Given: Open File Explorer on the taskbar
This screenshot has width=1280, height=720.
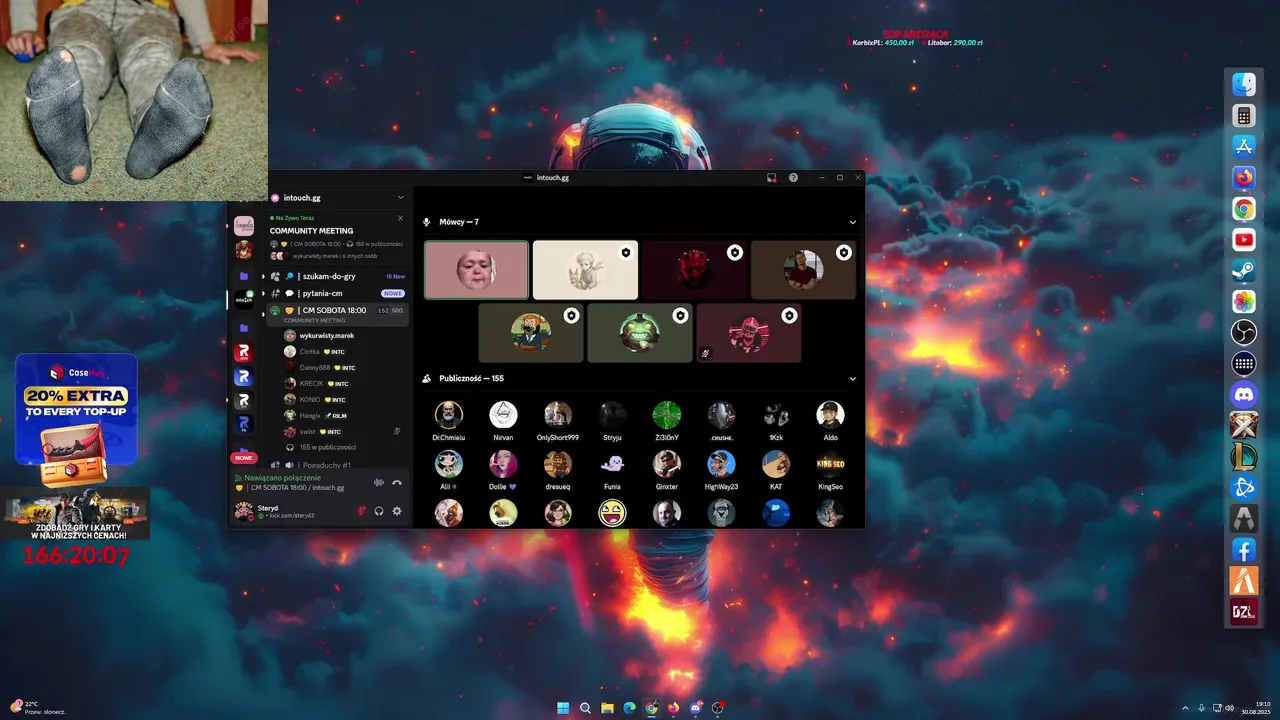Looking at the screenshot, I should [607, 707].
